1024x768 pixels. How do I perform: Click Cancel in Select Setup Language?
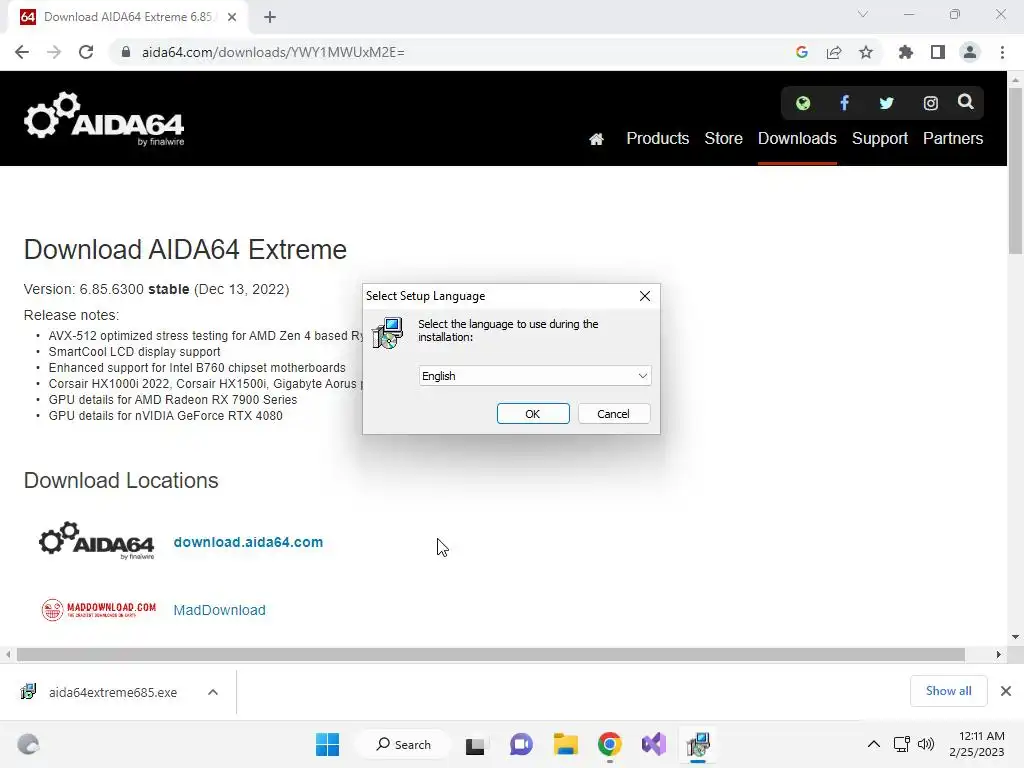tap(613, 413)
